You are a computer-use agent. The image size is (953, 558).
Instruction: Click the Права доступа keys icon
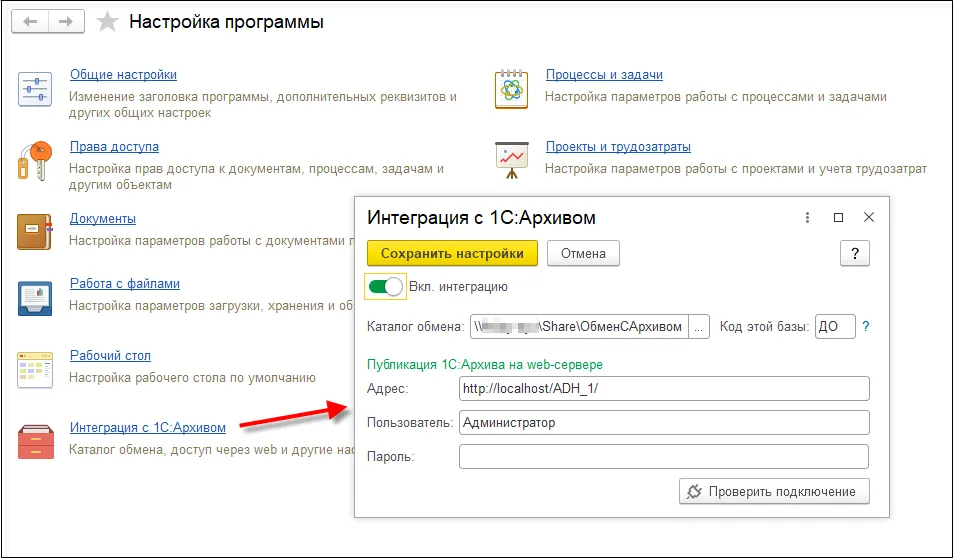tap(35, 161)
